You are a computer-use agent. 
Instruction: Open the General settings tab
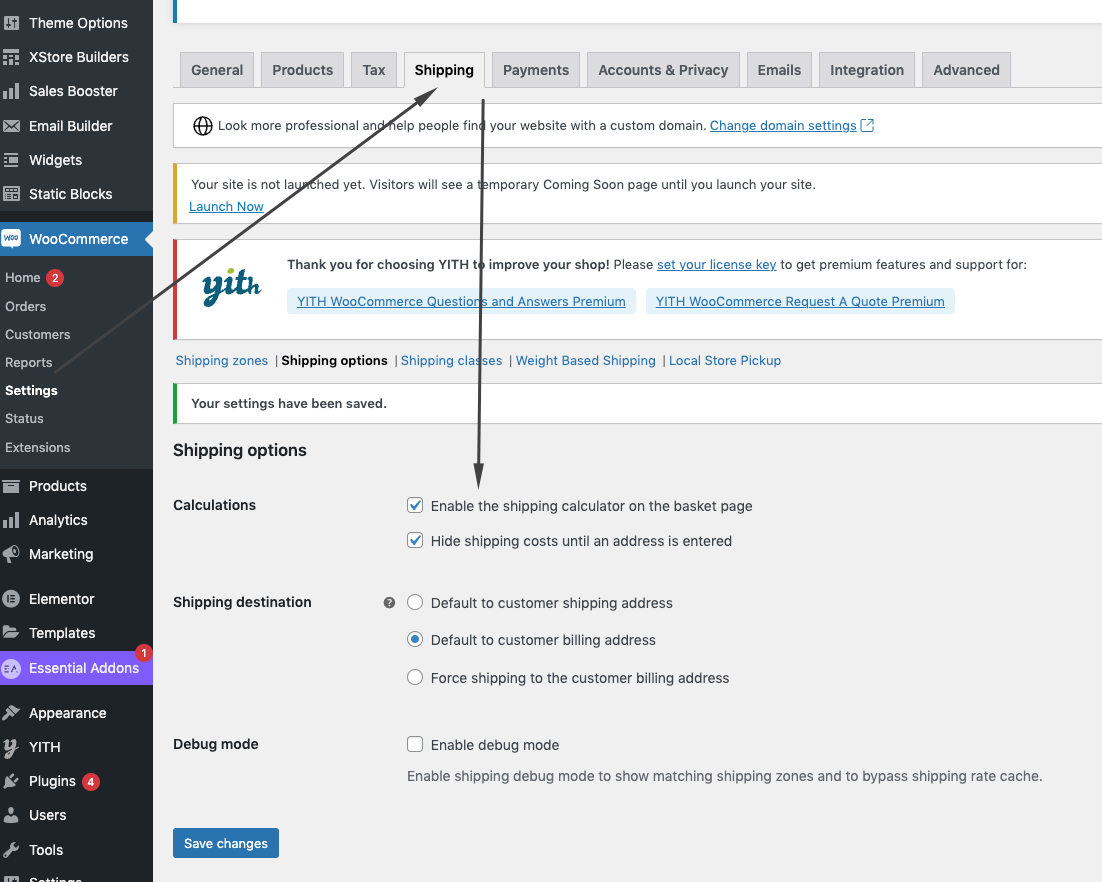tap(217, 70)
